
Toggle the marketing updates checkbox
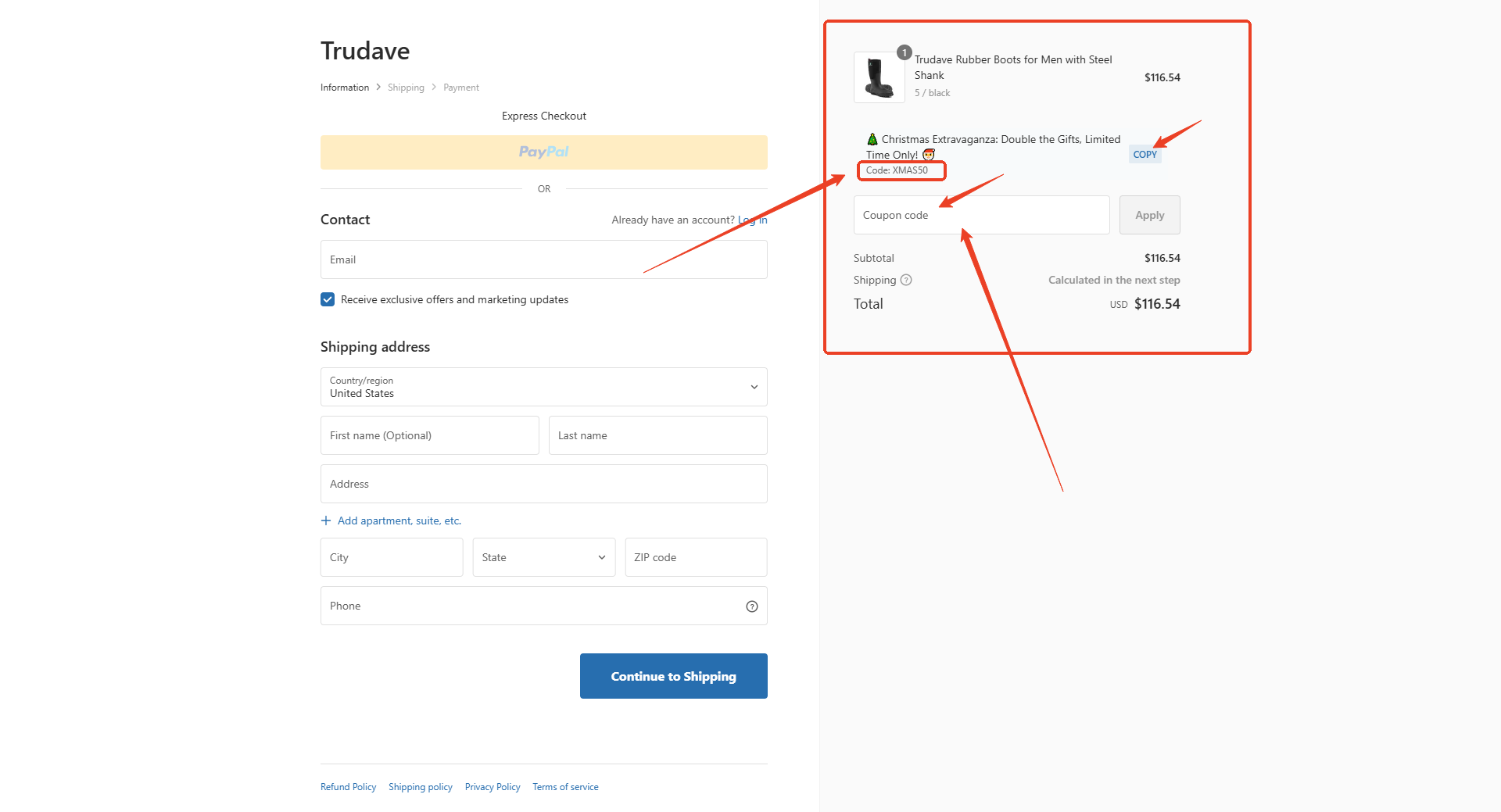[328, 299]
